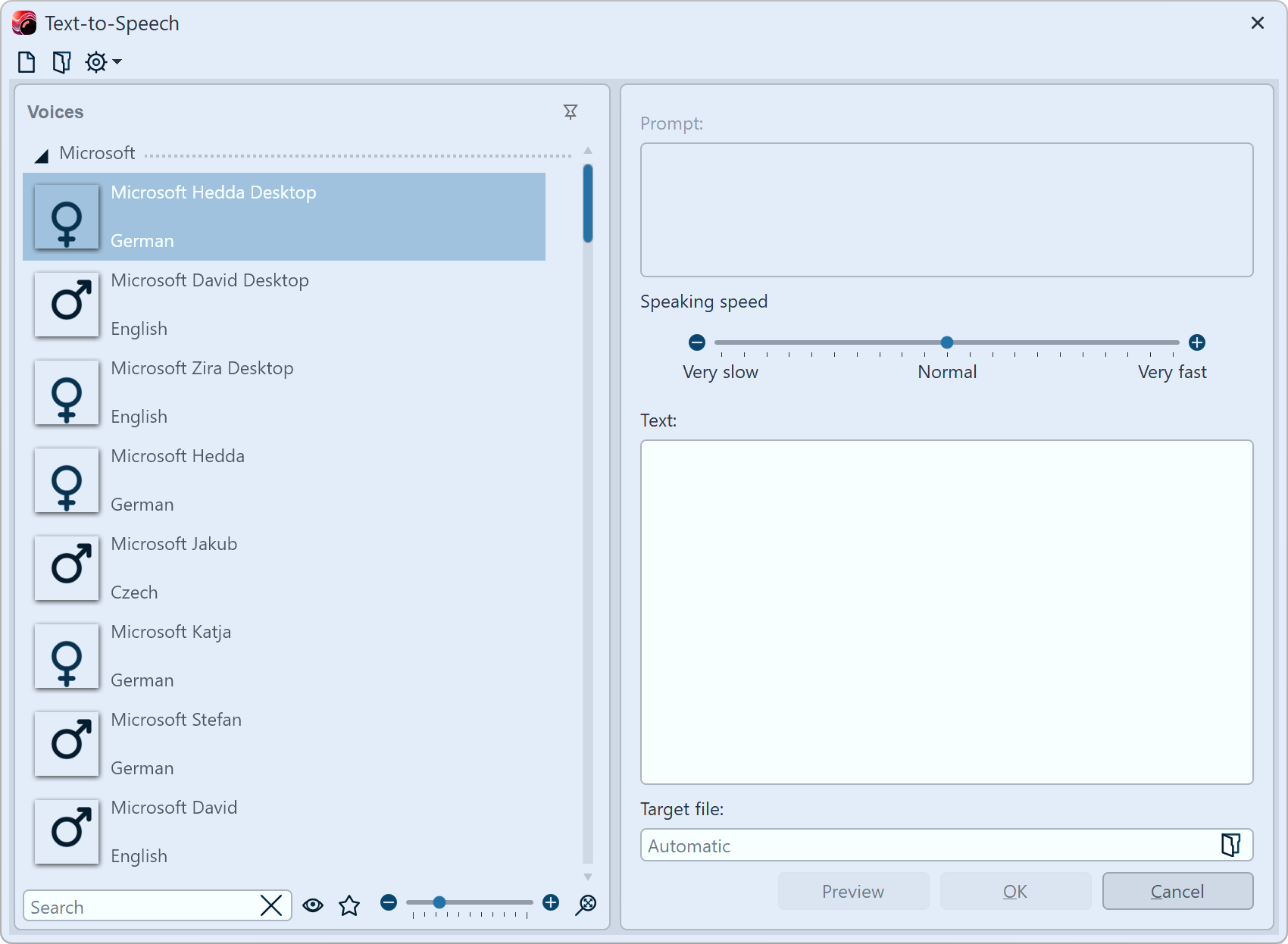Click the Preview button
The image size is (1288, 944).
pos(853,891)
